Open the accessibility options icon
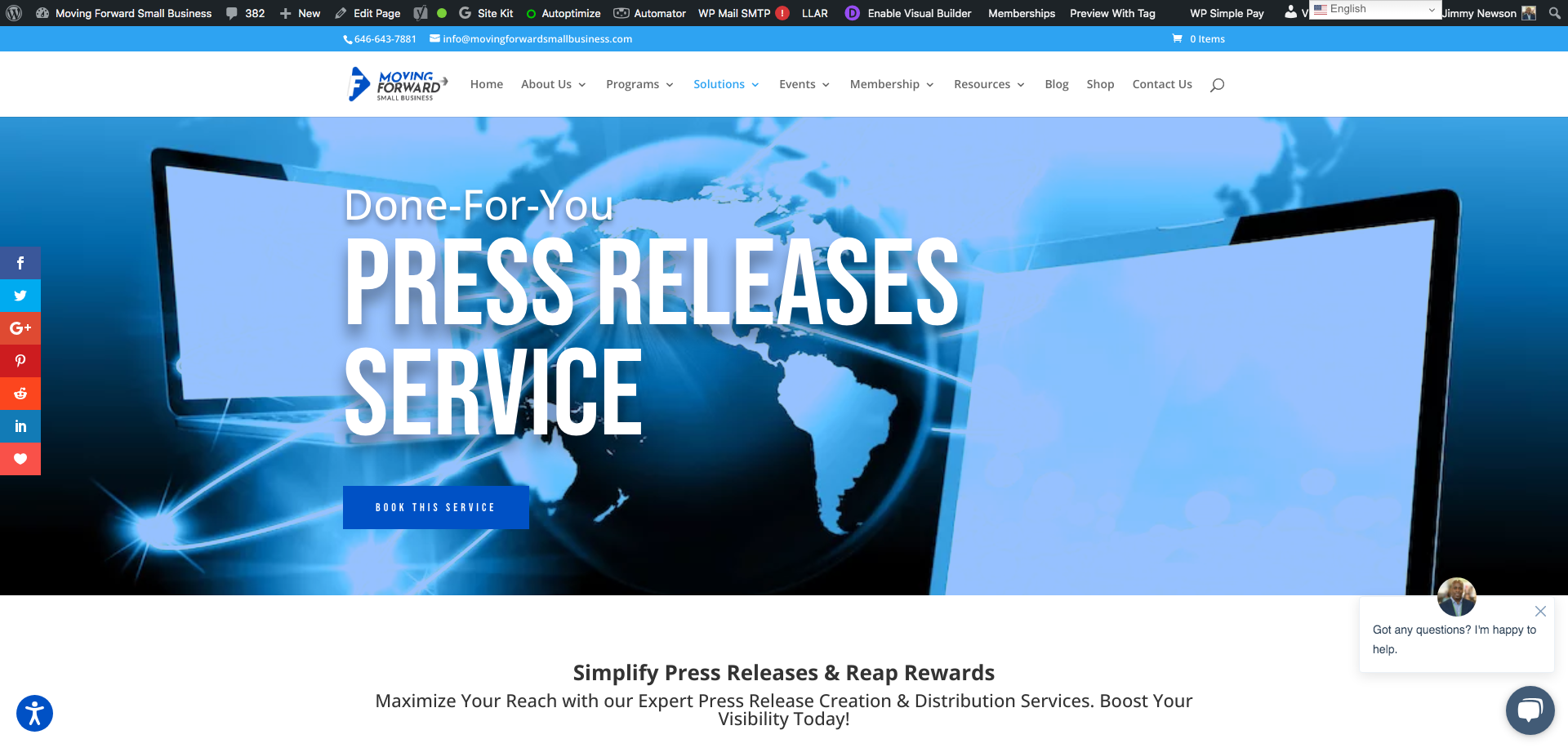 [33, 712]
